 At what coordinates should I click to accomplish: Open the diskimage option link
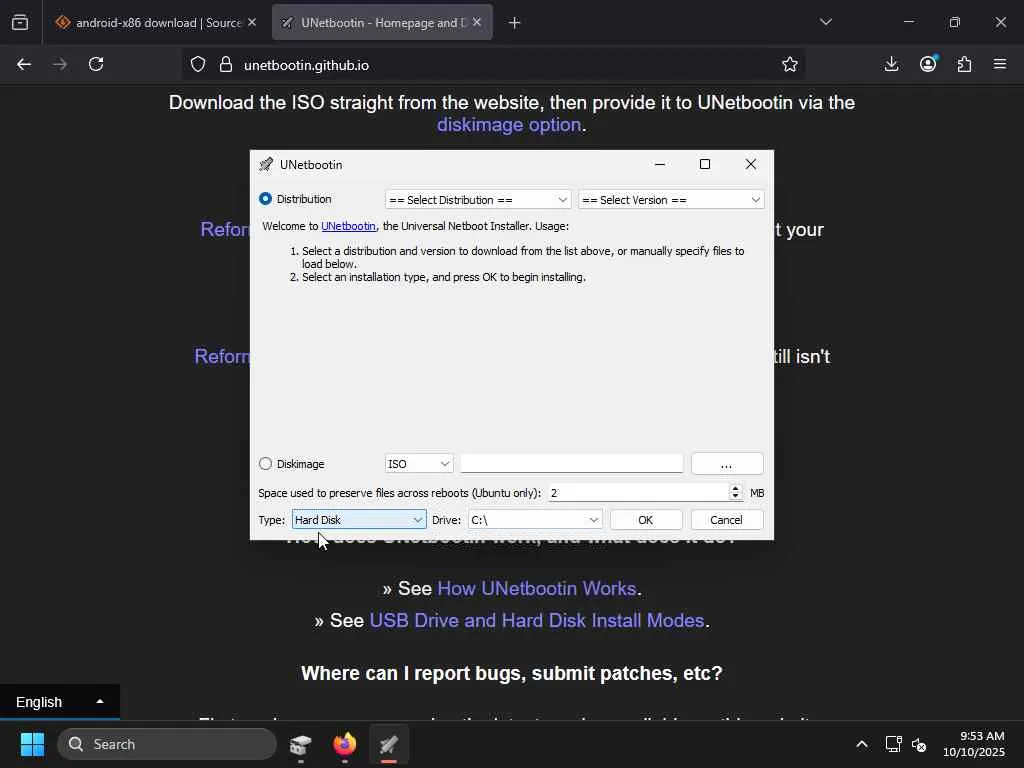click(x=509, y=125)
